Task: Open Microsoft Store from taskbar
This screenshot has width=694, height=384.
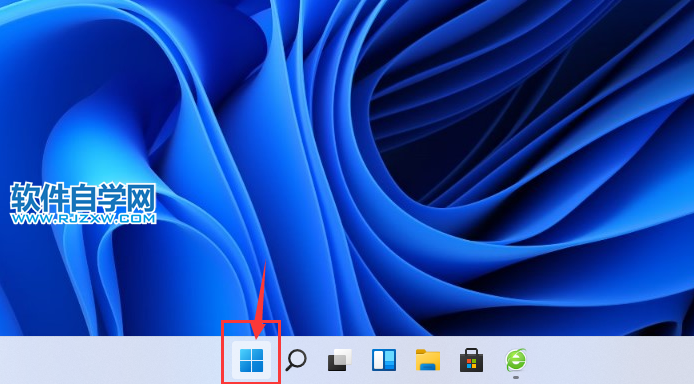Action: coord(472,360)
